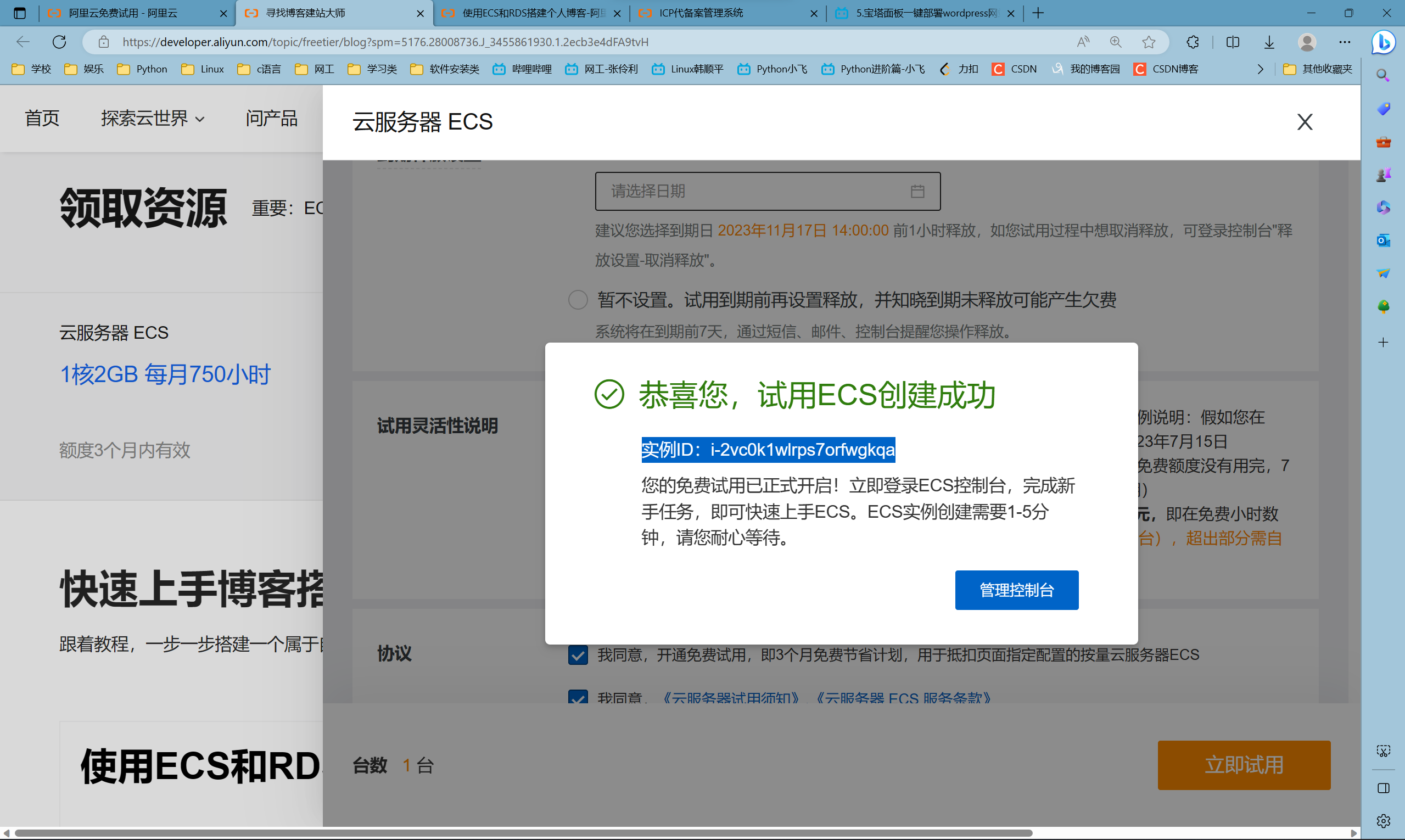Select the 暂不设置 radio button
The height and width of the screenshot is (840, 1405).
[578, 299]
